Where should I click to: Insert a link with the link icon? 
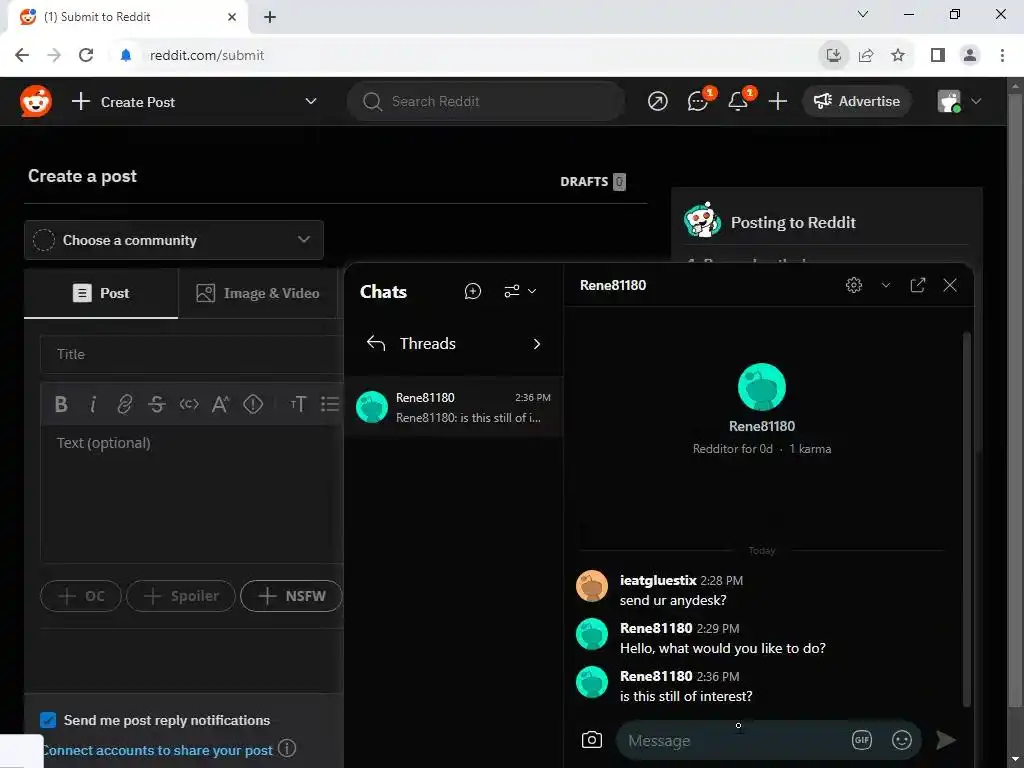pos(124,404)
